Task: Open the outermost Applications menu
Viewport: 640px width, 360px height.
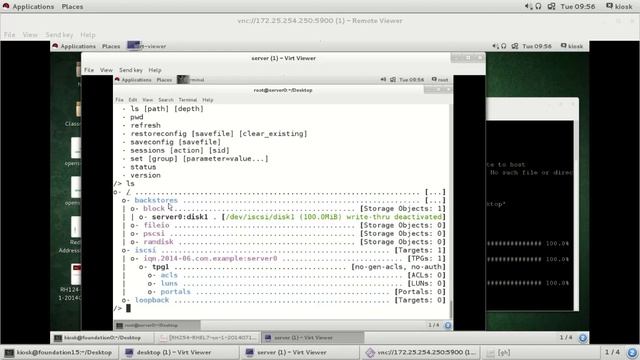Action: point(33,7)
